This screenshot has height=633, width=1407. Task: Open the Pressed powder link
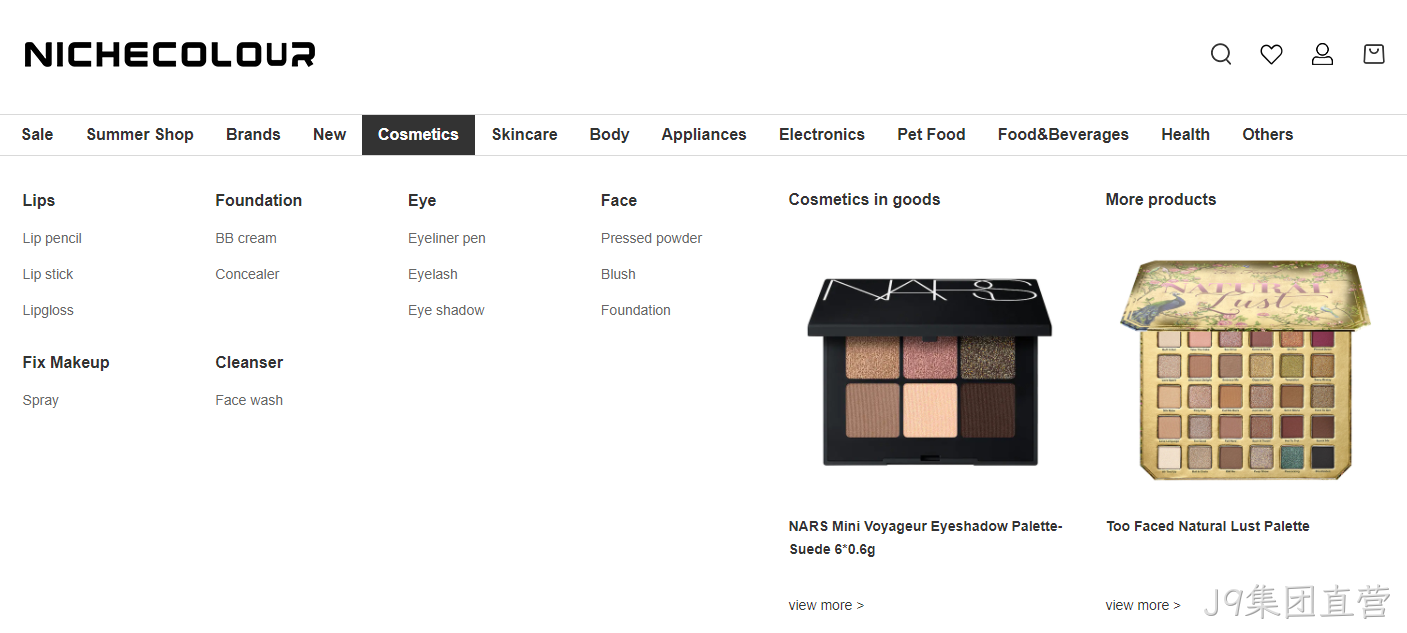pyautogui.click(x=651, y=238)
